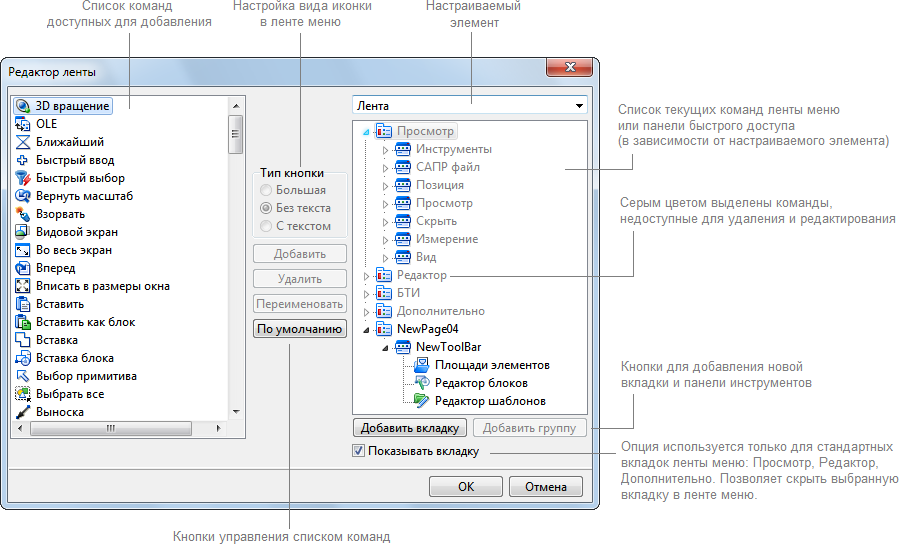This screenshot has height=544, width=899.
Task: Click the Вставка блока icon
Action: tap(22, 358)
